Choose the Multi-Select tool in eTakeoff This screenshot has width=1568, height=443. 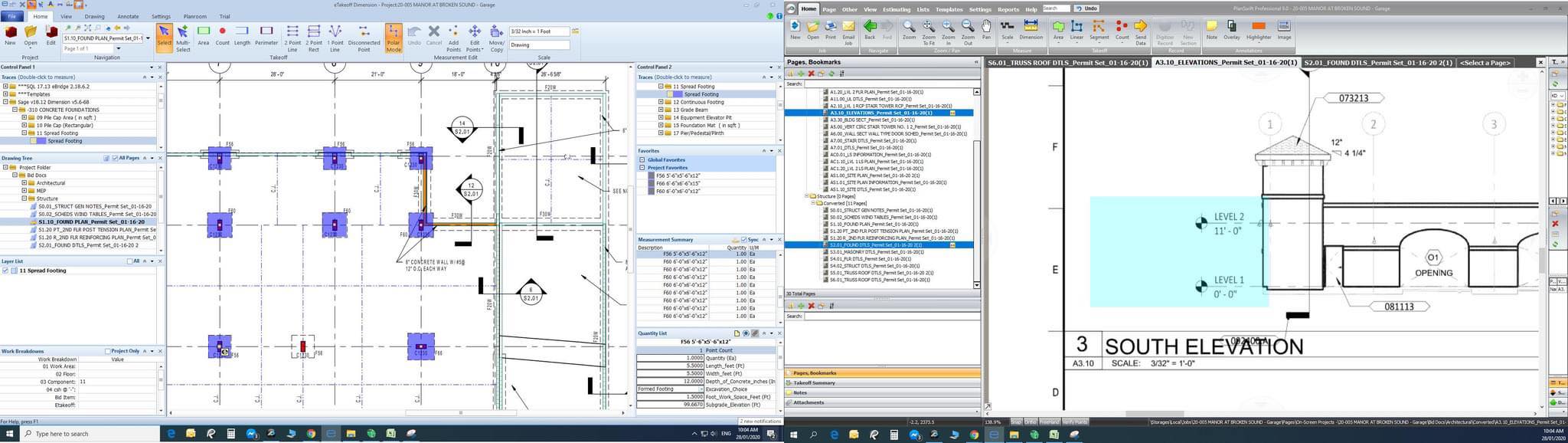tap(183, 35)
